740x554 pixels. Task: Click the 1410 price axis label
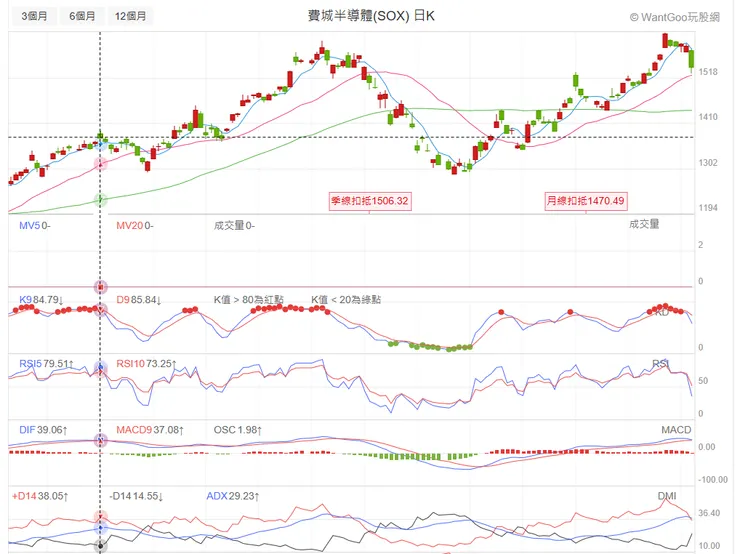(708, 117)
